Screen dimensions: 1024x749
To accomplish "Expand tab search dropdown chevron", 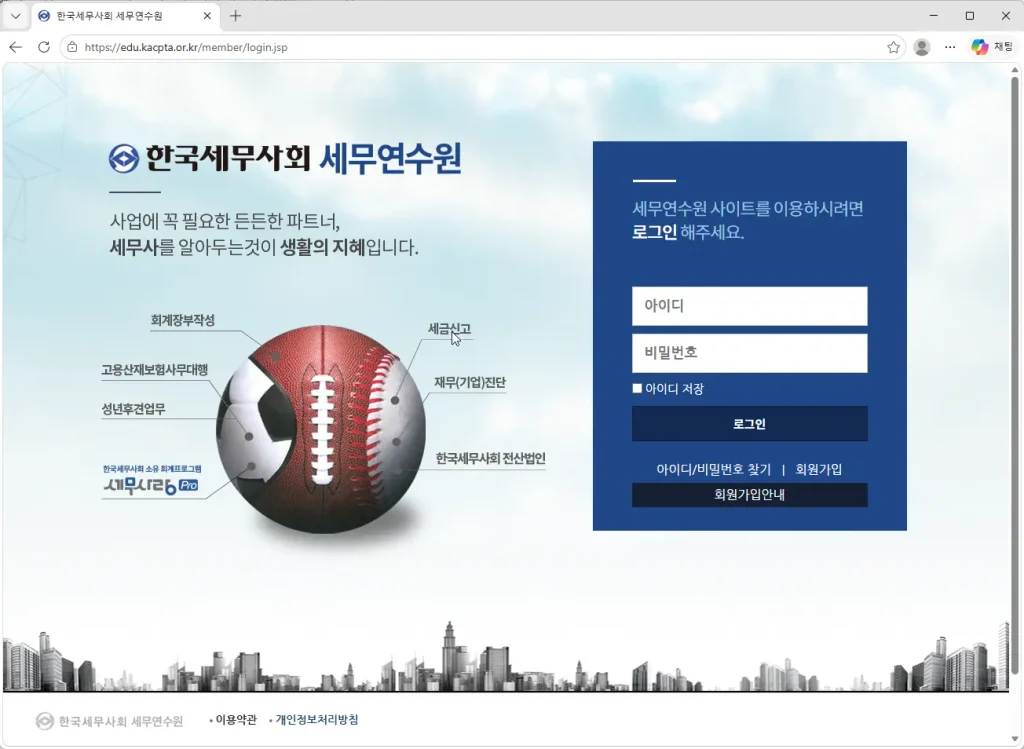I will click(x=16, y=16).
